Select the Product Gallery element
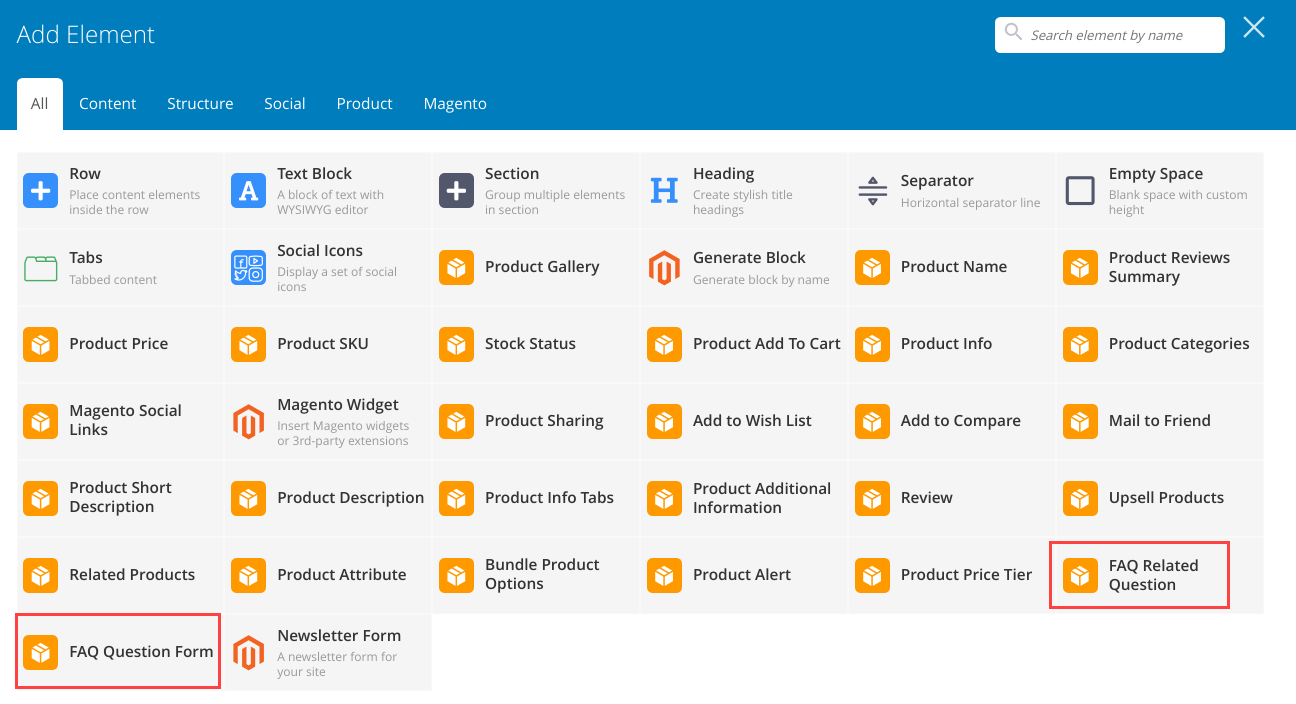The height and width of the screenshot is (704, 1296). coord(456,267)
